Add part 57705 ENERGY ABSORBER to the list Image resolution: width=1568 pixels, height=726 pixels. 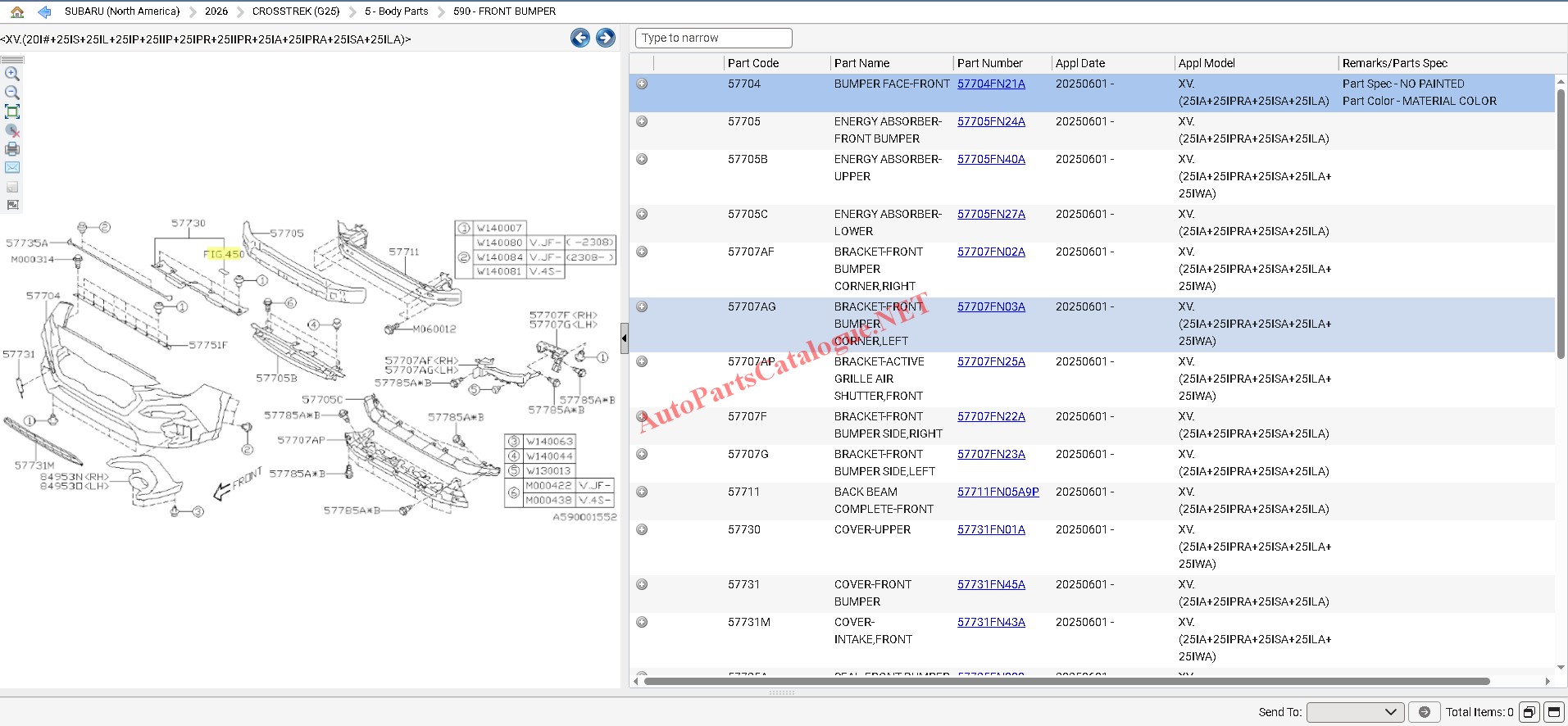tap(642, 121)
